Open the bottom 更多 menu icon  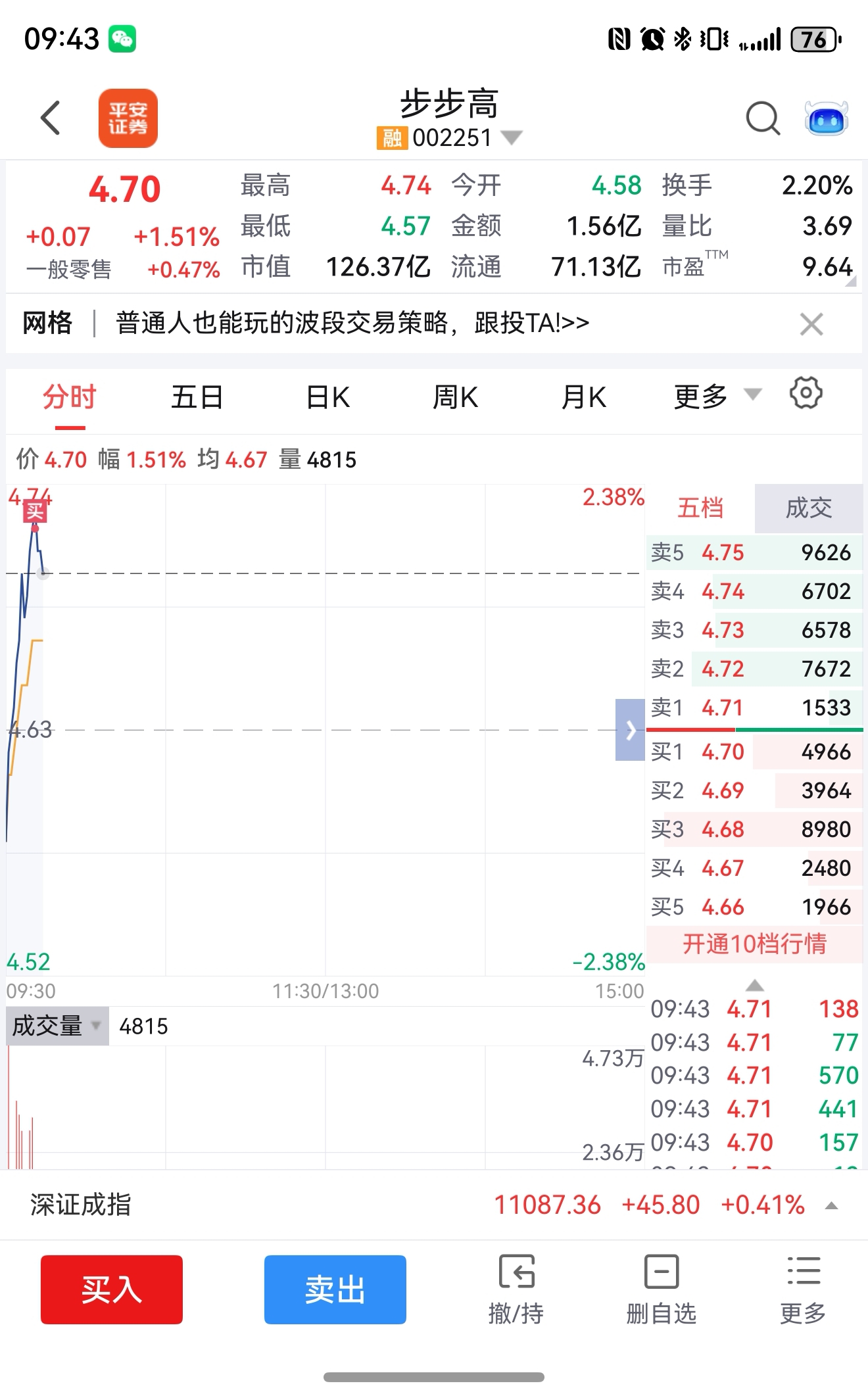pyautogui.click(x=803, y=1289)
